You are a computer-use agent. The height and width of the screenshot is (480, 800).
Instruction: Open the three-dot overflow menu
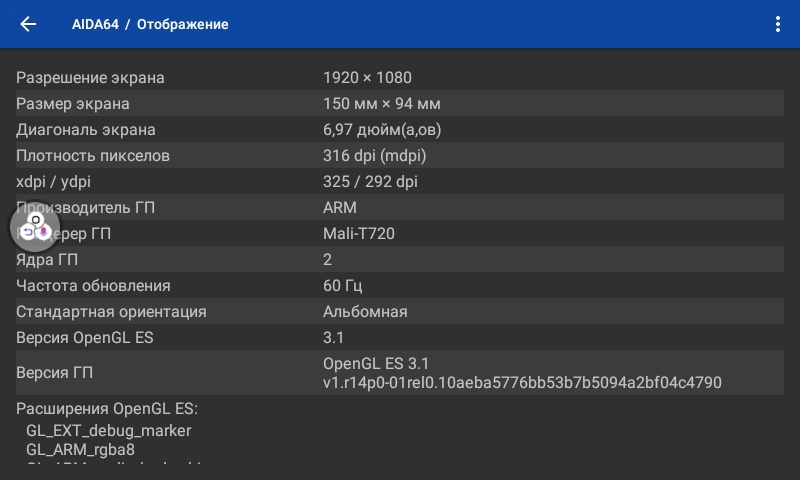778,24
